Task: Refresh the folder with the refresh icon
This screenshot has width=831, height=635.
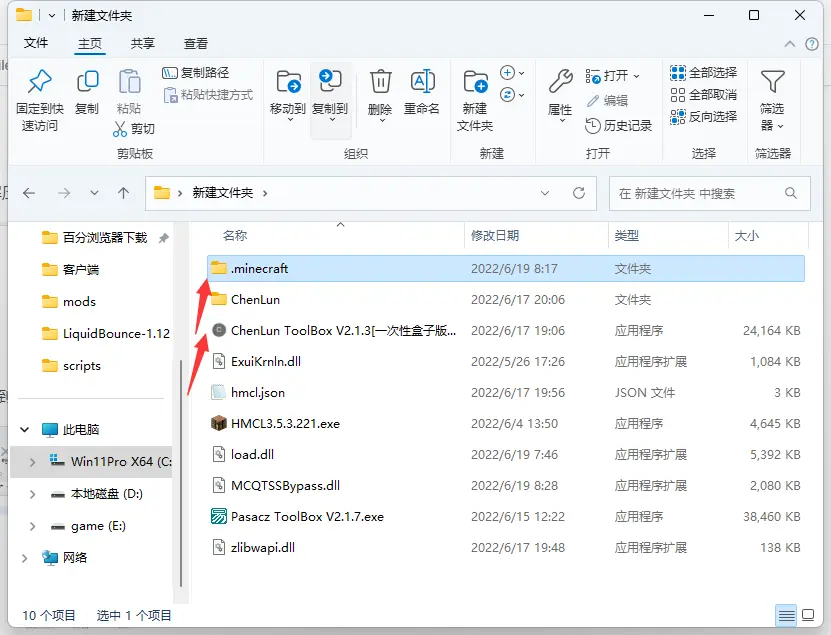Action: point(578,190)
